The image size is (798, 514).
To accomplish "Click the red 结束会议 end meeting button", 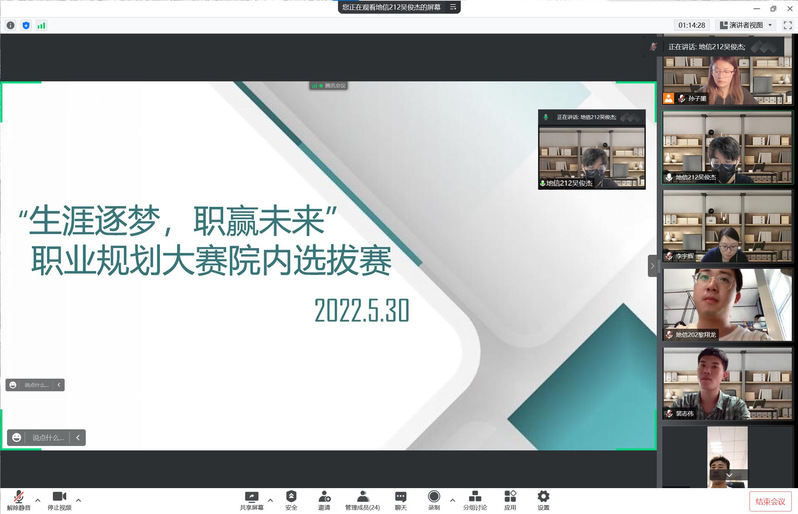I will tap(770, 501).
